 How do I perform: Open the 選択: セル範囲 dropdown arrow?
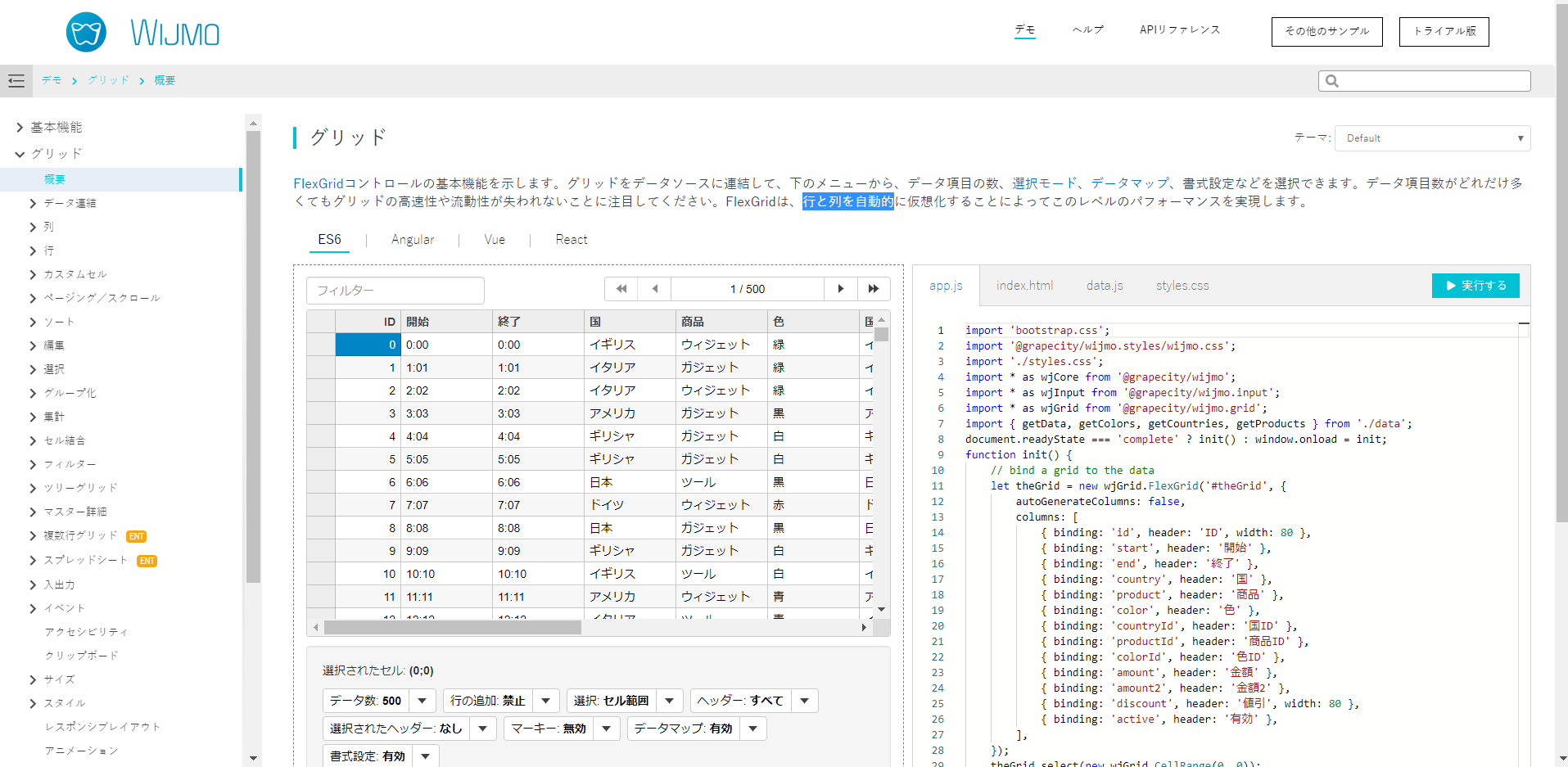pos(669,701)
